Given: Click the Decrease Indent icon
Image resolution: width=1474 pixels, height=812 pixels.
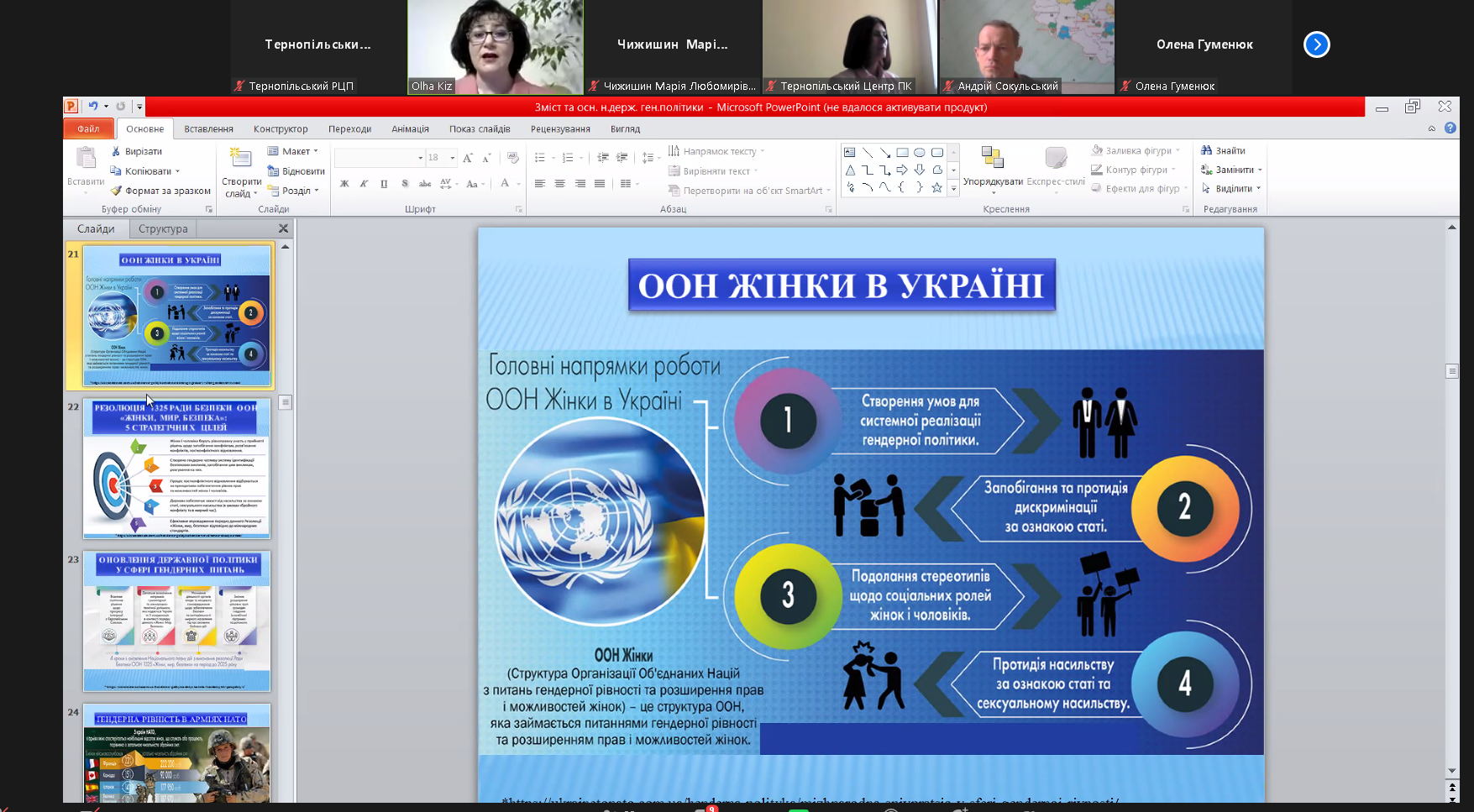Looking at the screenshot, I should tap(602, 158).
